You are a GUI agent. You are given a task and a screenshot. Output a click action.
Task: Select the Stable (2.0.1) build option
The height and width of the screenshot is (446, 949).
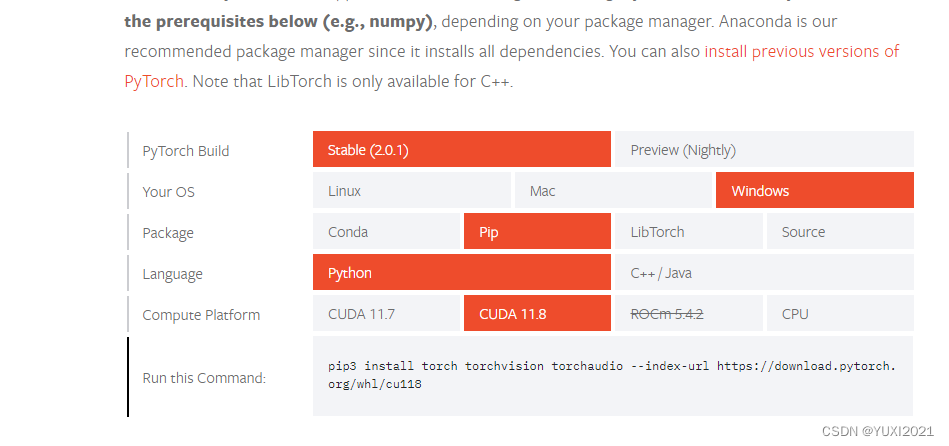[461, 150]
